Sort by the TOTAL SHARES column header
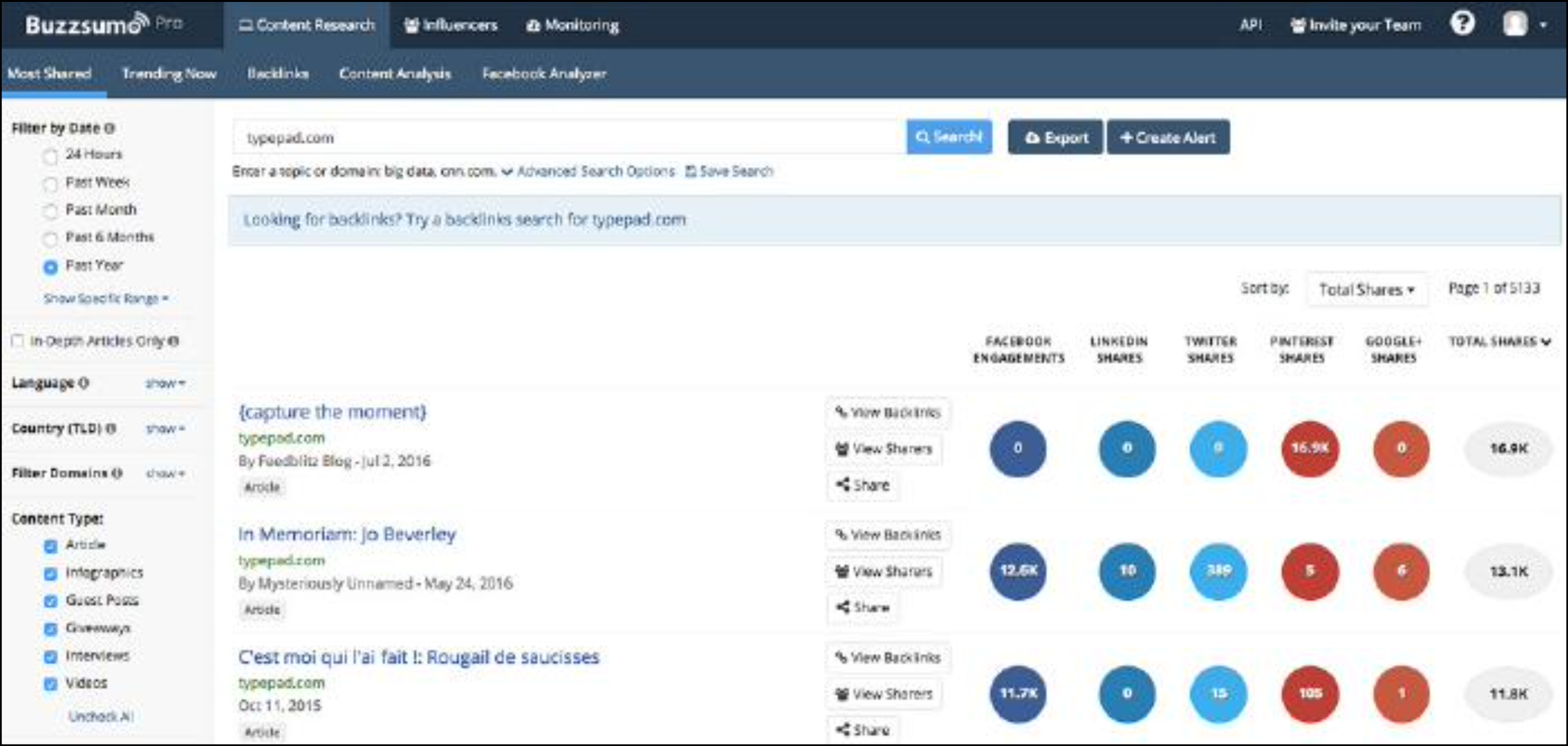The image size is (1568, 746). [x=1499, y=341]
